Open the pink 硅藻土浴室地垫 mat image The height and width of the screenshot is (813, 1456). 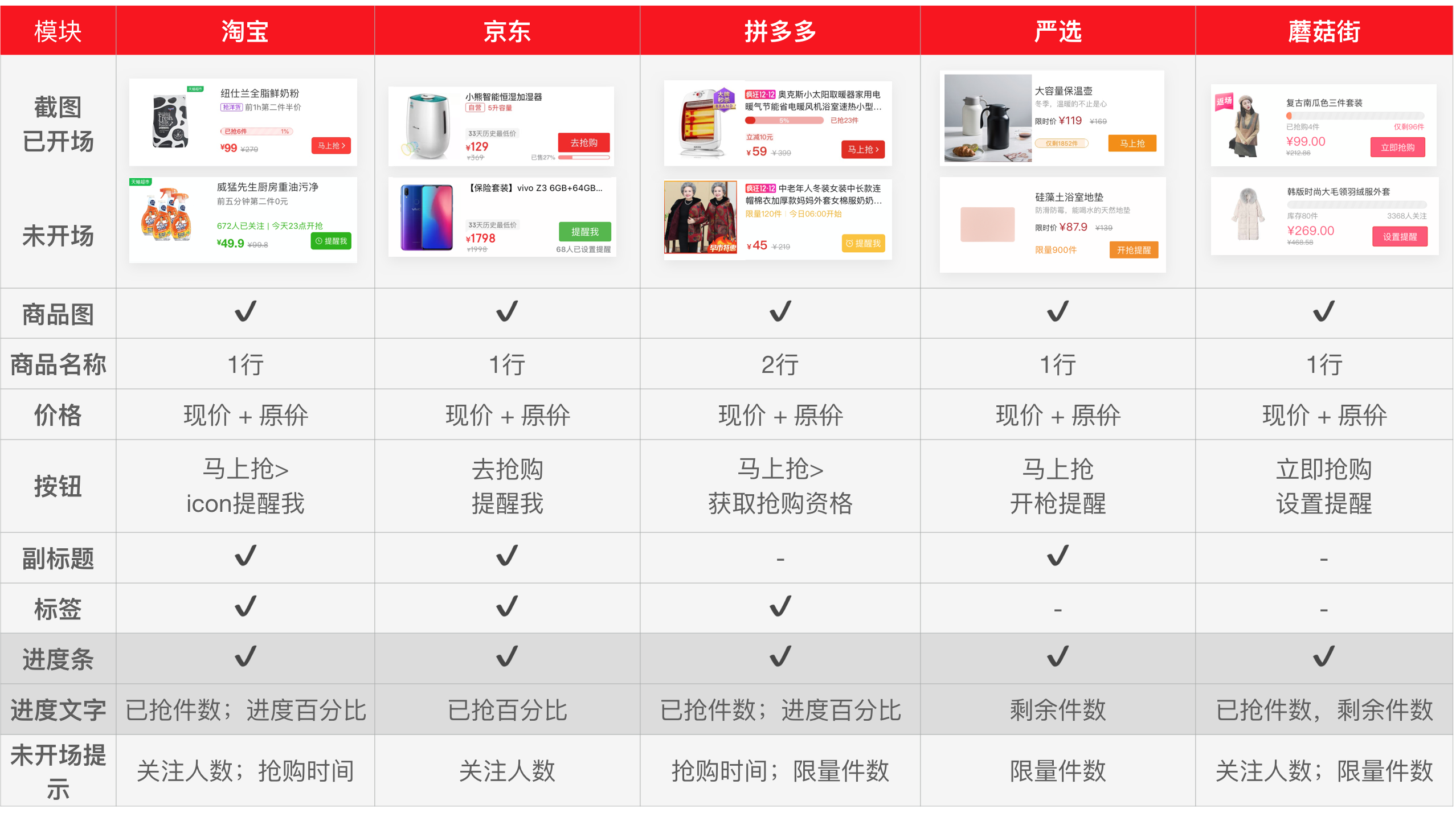pyautogui.click(x=988, y=224)
